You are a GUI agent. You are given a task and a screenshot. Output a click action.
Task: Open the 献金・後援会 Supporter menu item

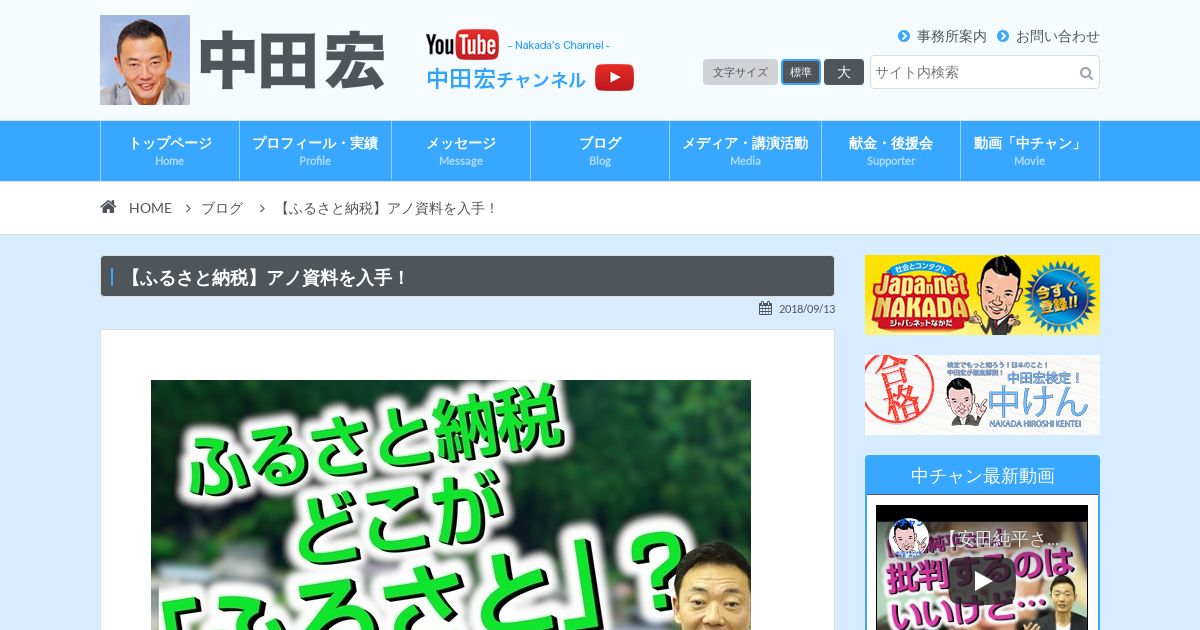(x=891, y=151)
